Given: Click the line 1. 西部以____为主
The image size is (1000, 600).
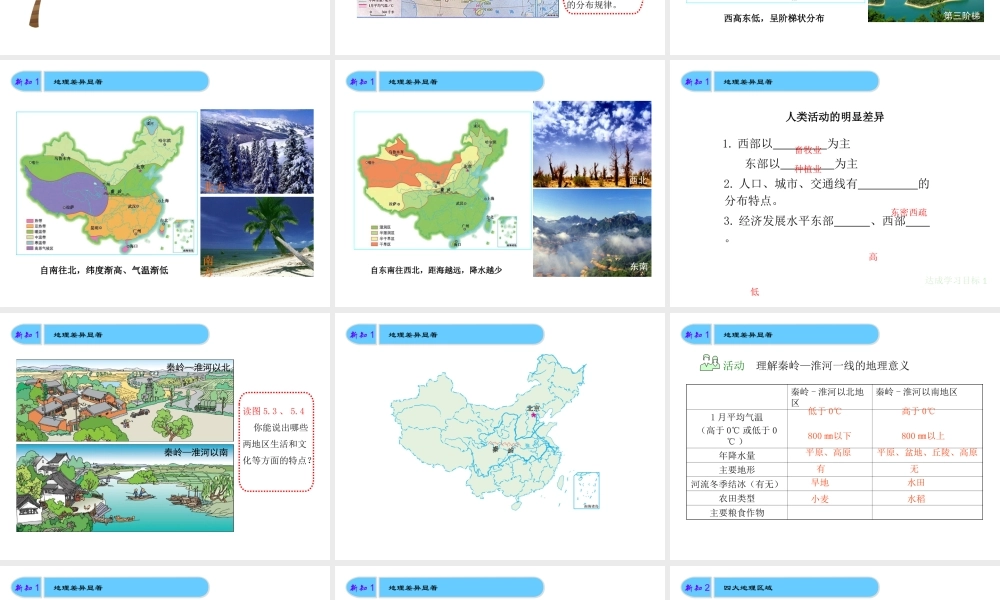Looking at the screenshot, I should click(786, 144).
